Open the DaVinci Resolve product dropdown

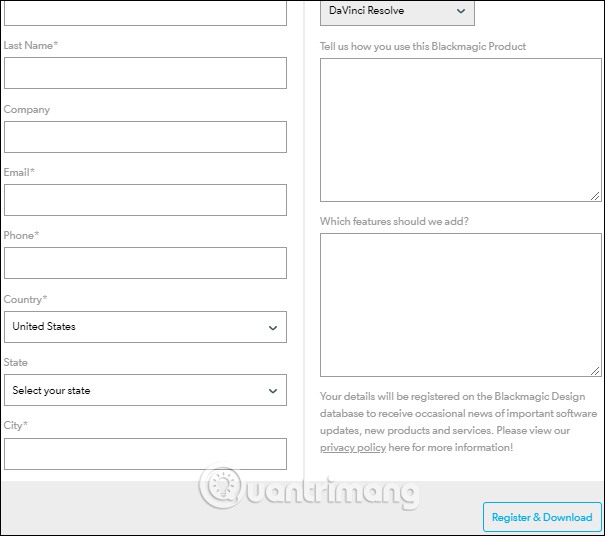pyautogui.click(x=397, y=11)
